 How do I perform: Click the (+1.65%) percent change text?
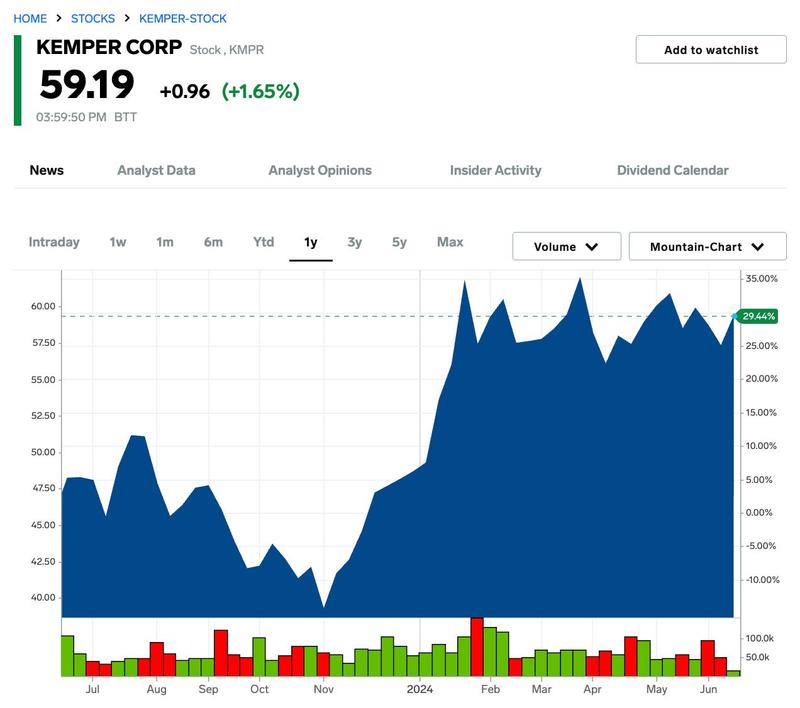point(261,91)
